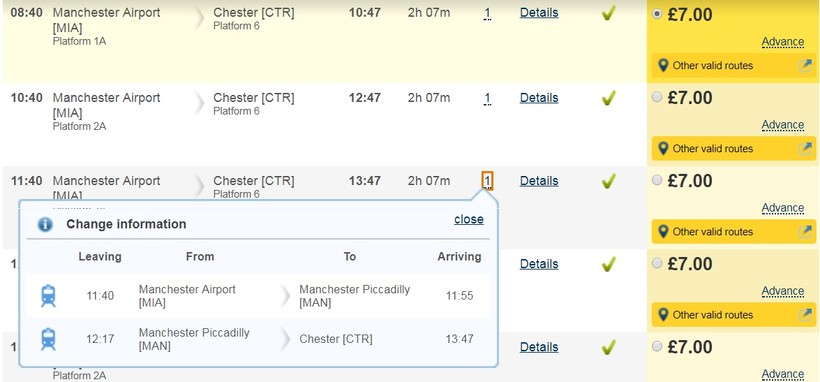The width and height of the screenshot is (820, 382).
Task: Open Details for the 10:40 journey
Action: tap(539, 98)
